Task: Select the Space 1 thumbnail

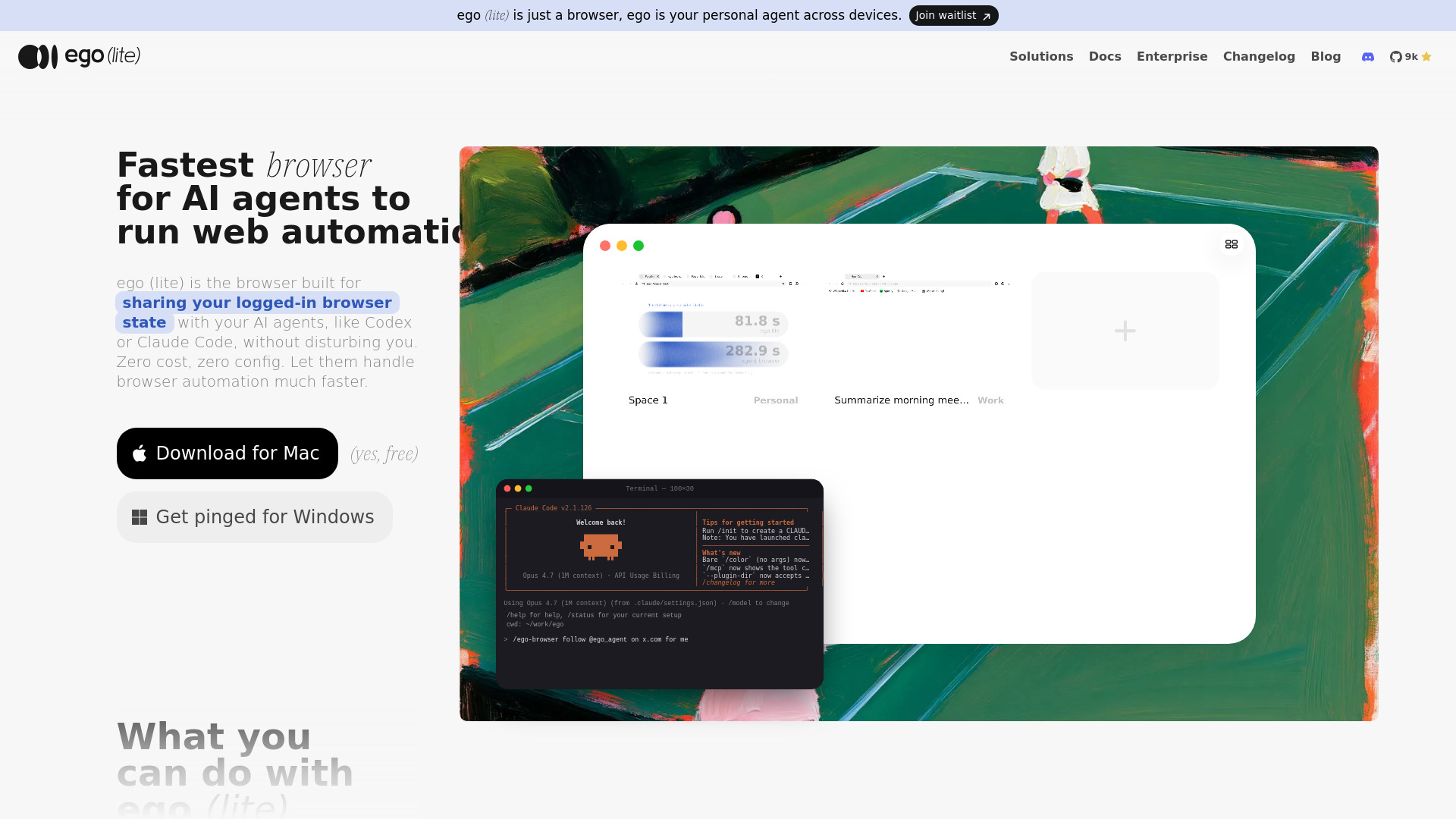Action: (x=713, y=331)
